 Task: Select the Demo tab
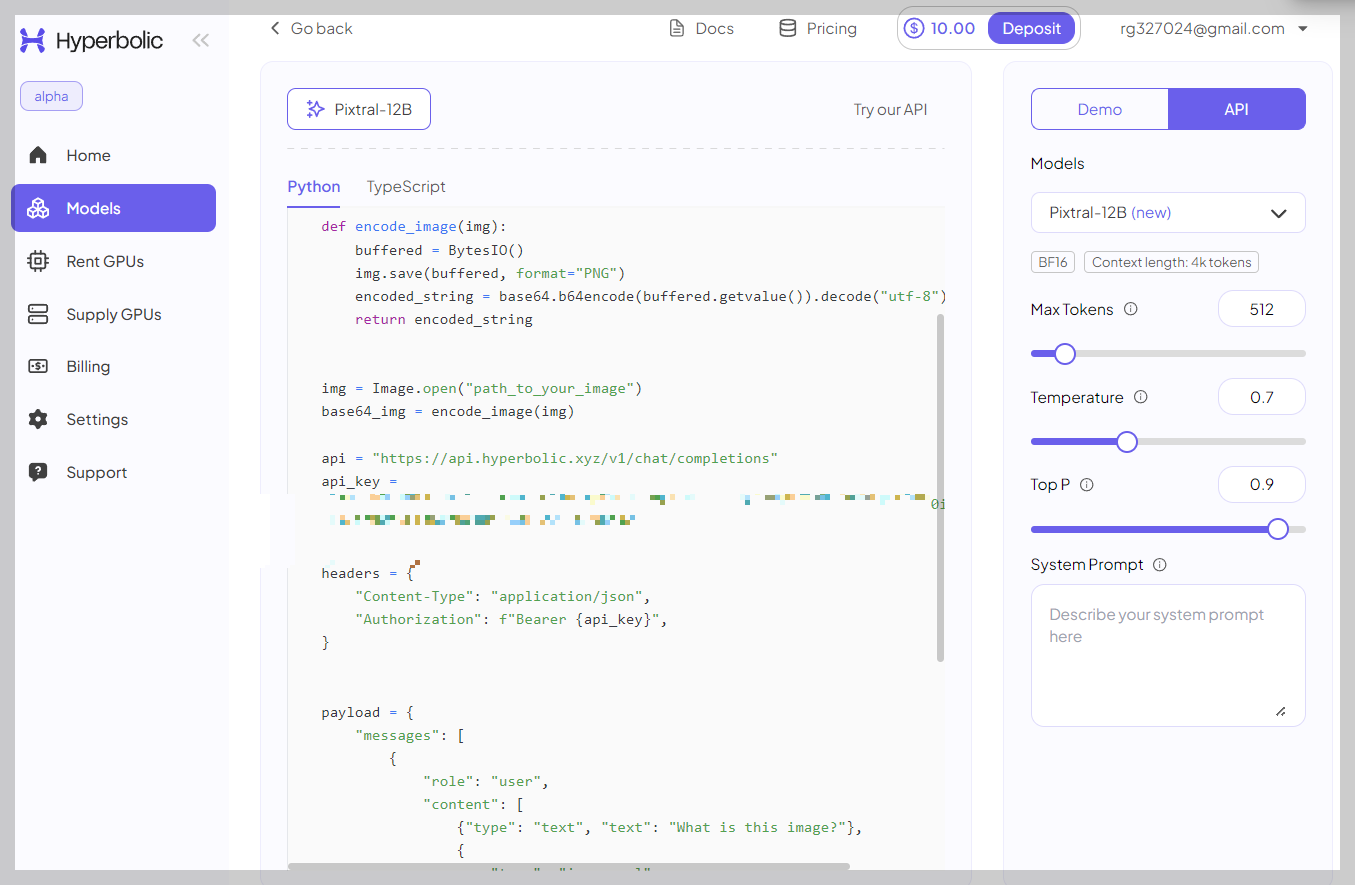1100,109
